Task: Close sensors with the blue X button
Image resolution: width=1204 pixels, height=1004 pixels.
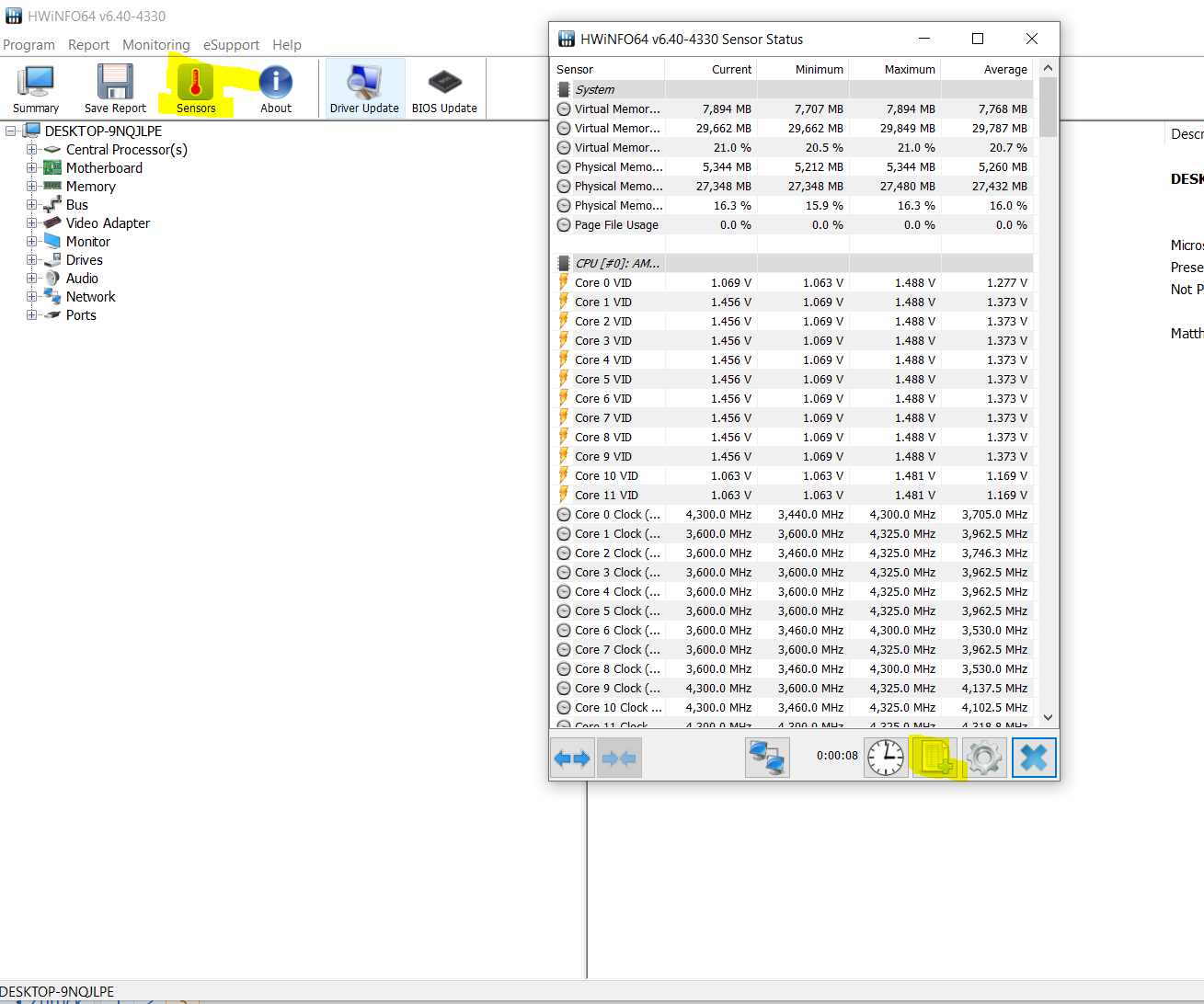Action: [1034, 759]
